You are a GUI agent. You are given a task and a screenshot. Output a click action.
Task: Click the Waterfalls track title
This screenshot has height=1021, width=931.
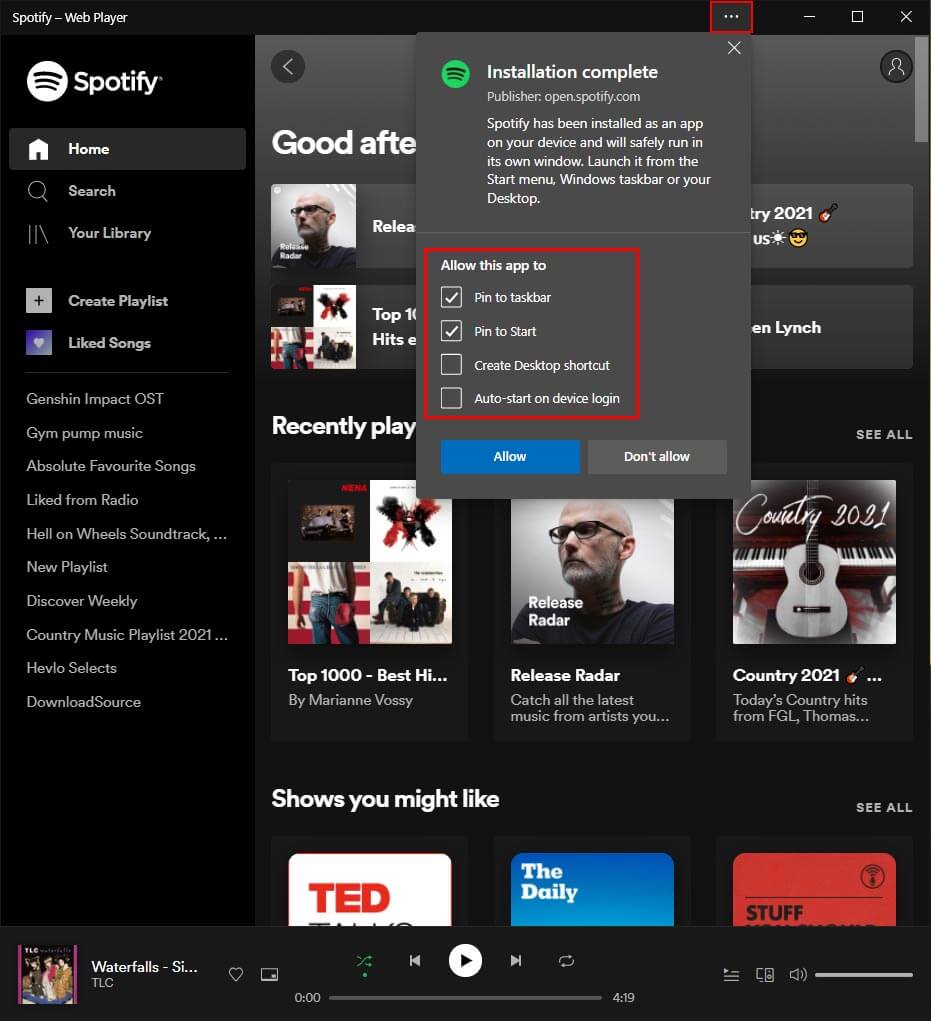[x=145, y=966]
